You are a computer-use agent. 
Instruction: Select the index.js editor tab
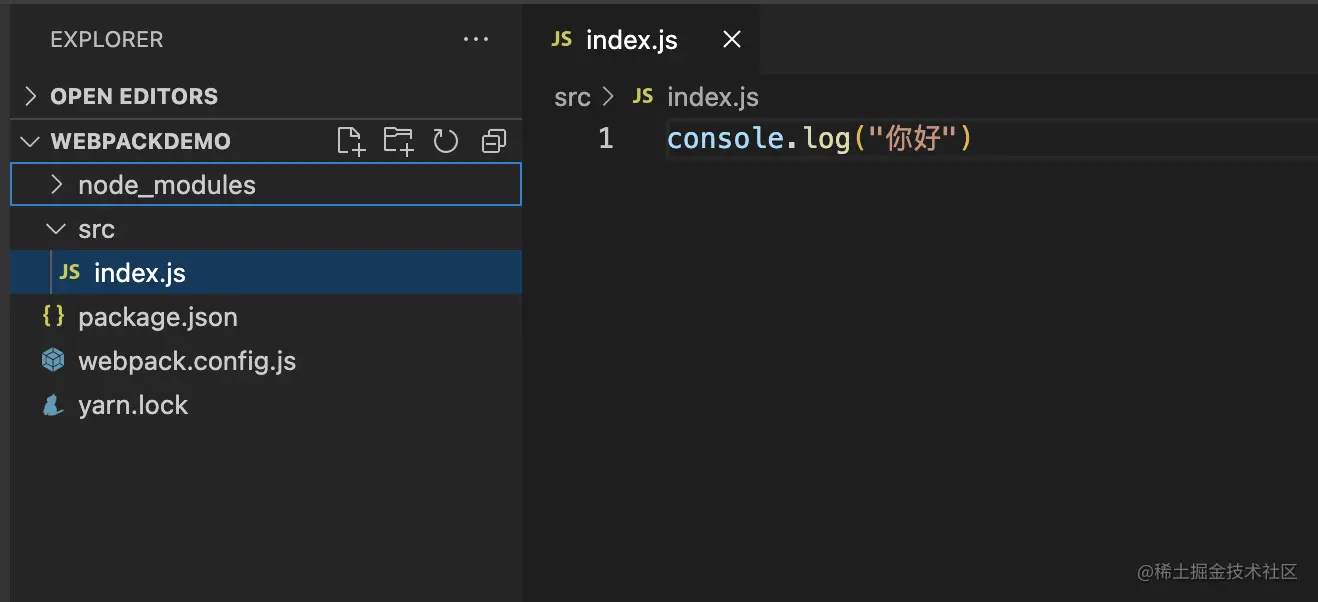point(630,40)
